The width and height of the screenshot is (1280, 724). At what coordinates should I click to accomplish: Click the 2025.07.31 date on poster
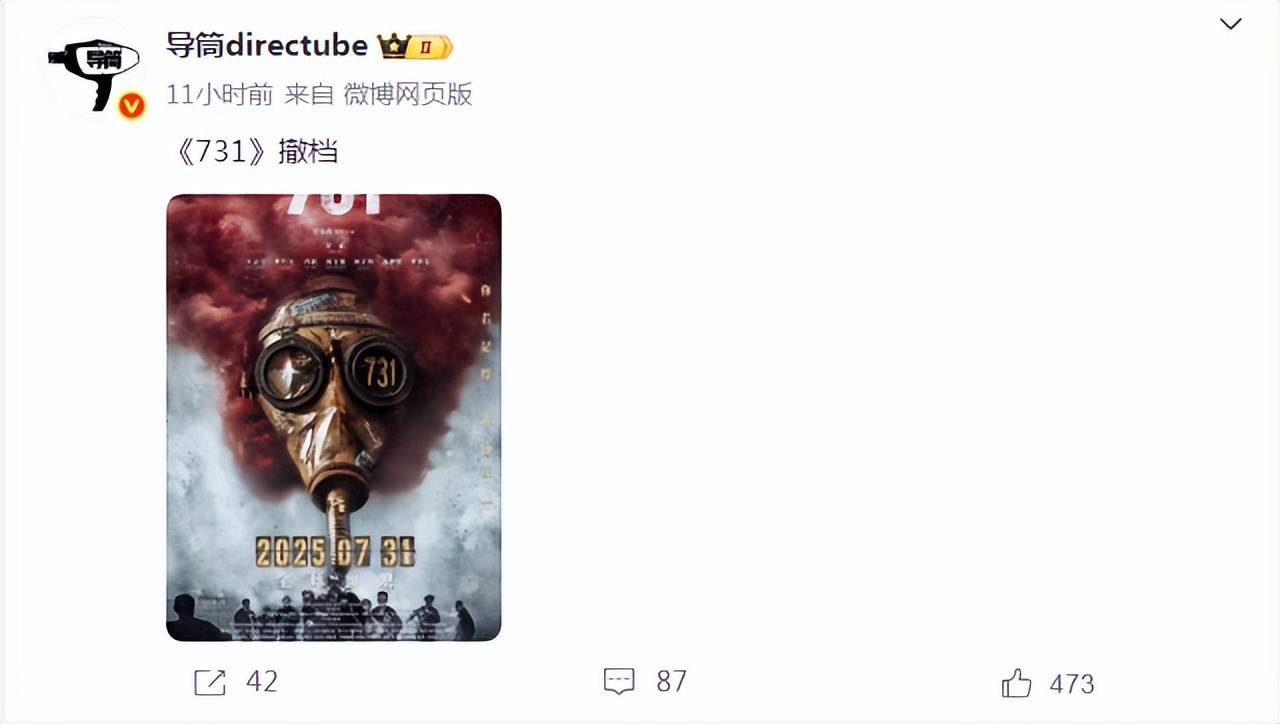334,552
